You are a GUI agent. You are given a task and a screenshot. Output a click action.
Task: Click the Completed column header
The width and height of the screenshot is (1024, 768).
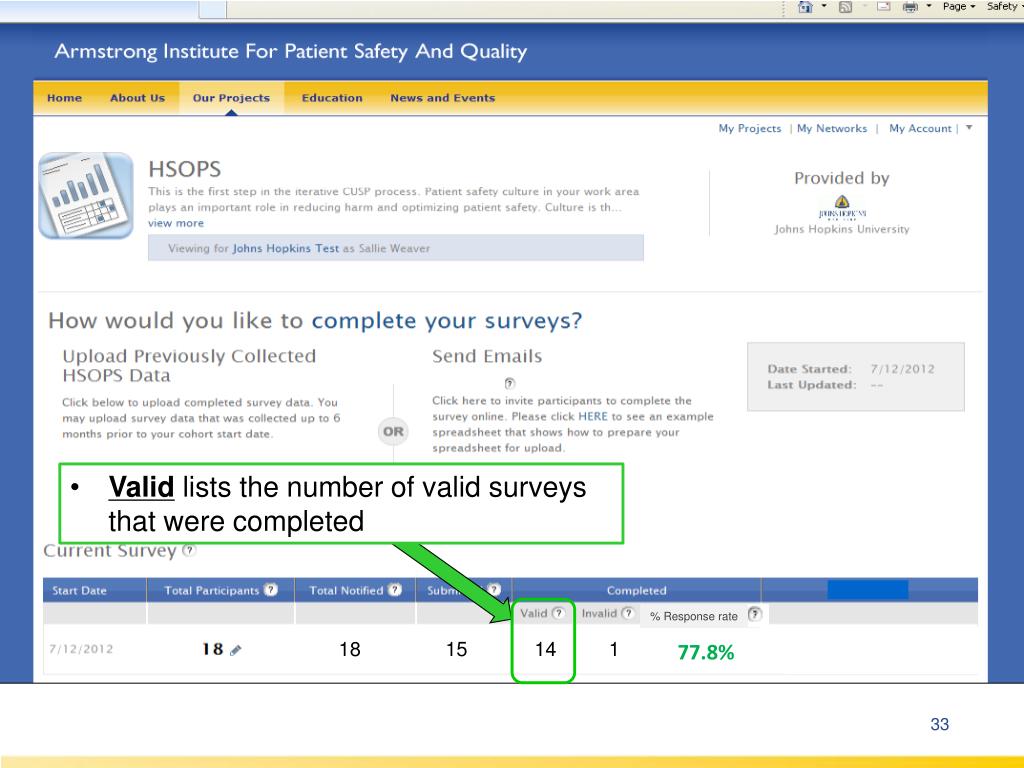[637, 590]
